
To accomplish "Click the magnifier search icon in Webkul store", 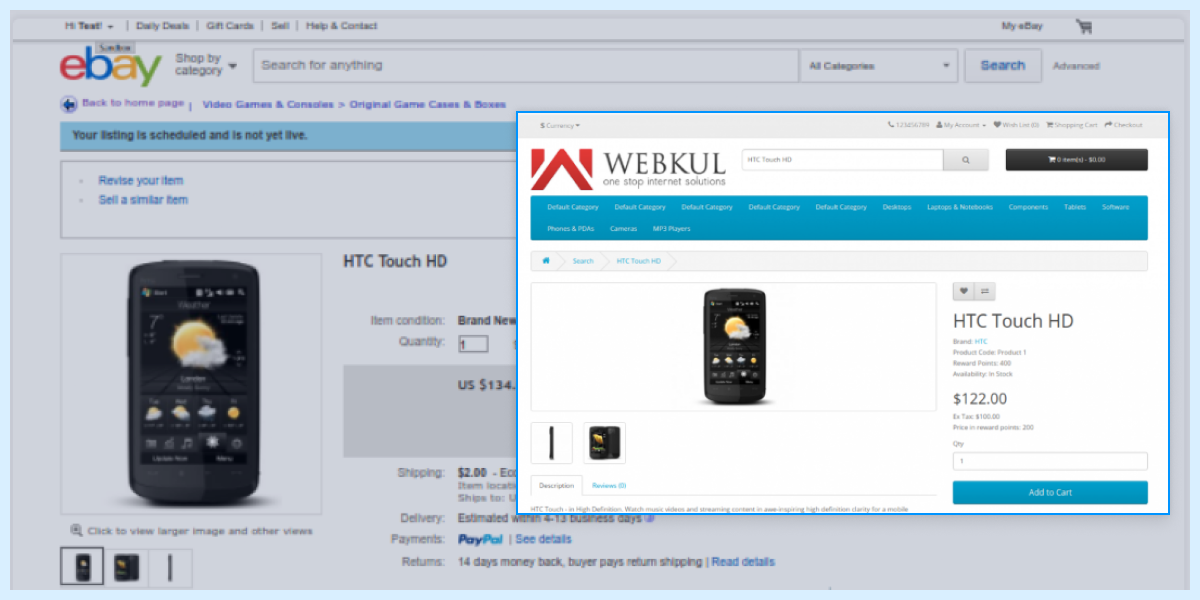I will (x=964, y=159).
